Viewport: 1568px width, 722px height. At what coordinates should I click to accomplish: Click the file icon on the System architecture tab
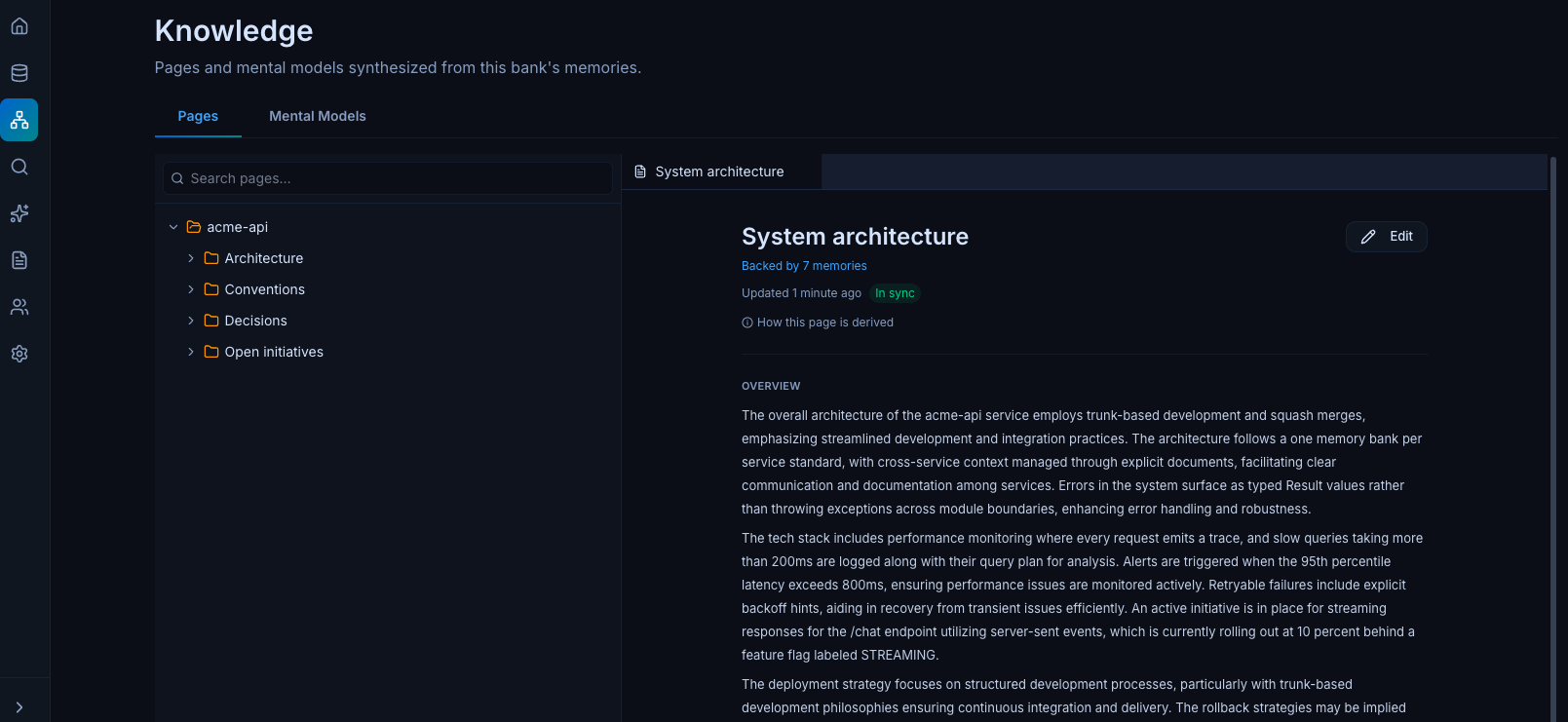coord(640,171)
